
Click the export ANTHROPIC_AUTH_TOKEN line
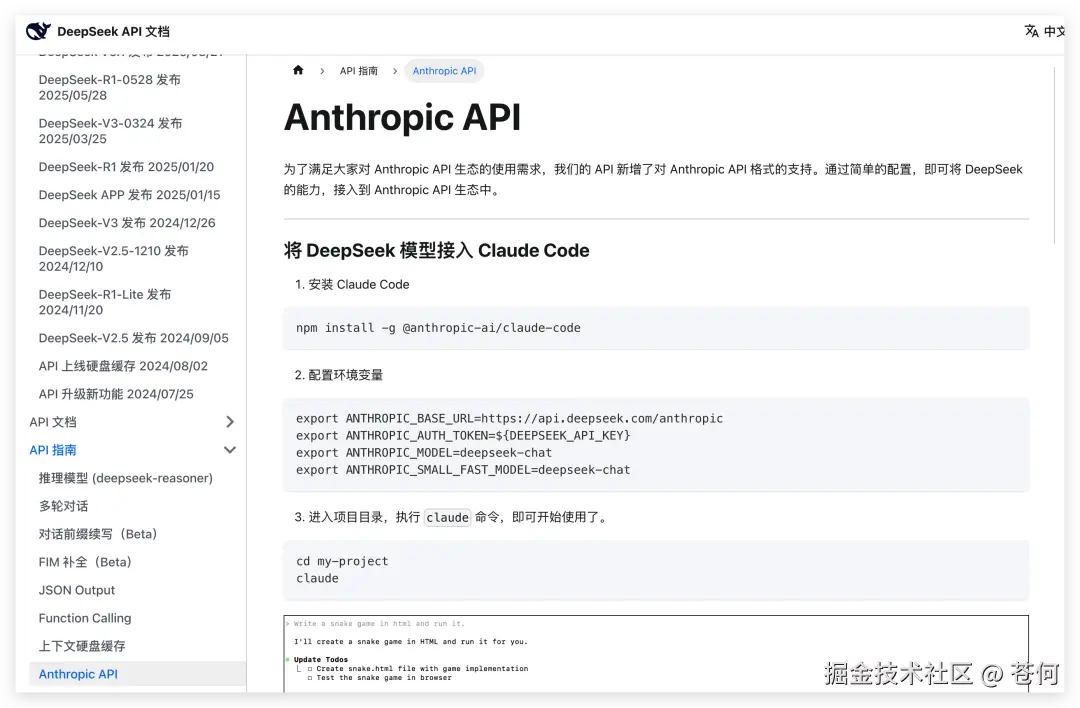(x=463, y=435)
